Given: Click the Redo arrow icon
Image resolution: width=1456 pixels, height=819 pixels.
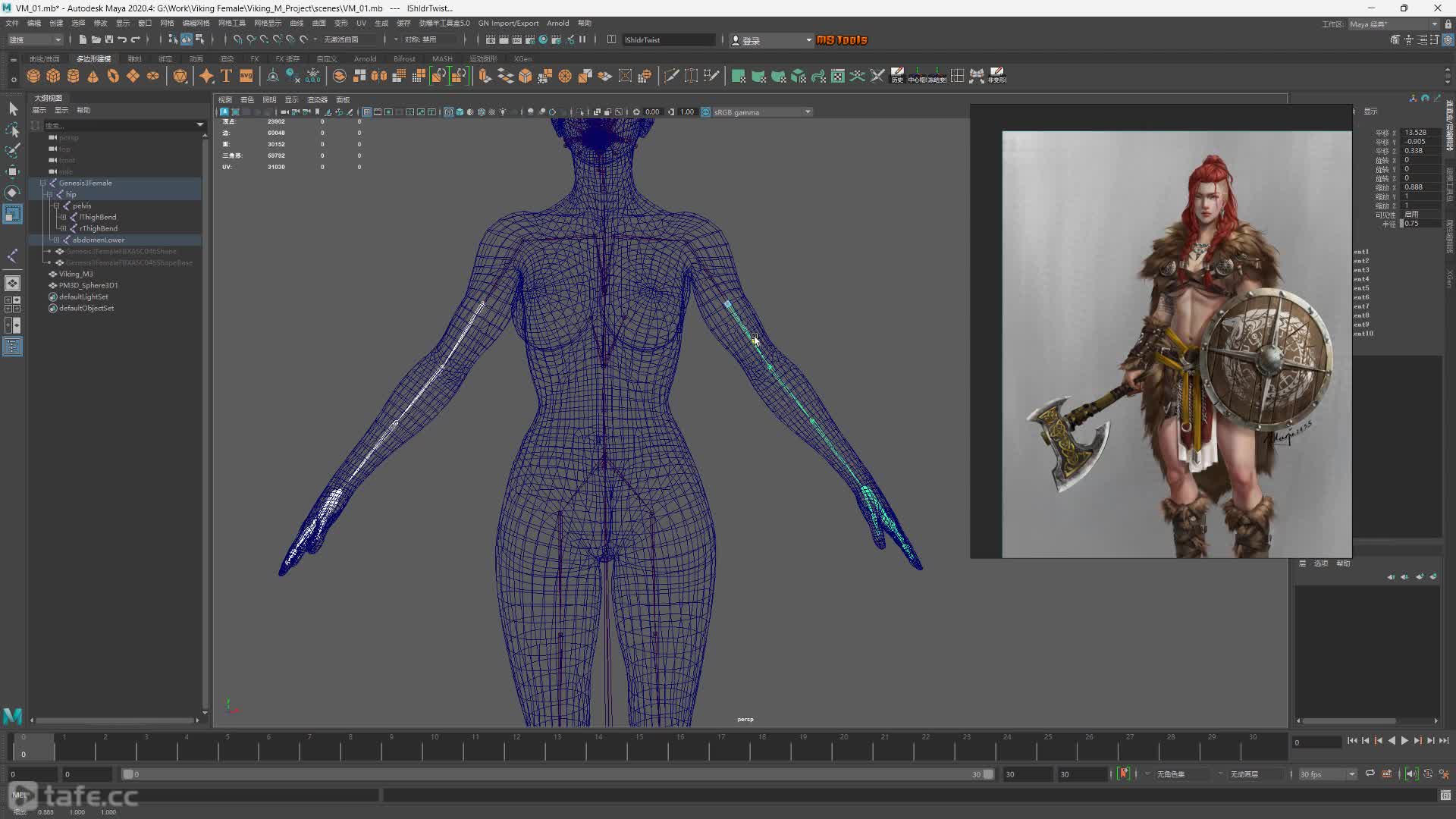Looking at the screenshot, I should pos(136,39).
